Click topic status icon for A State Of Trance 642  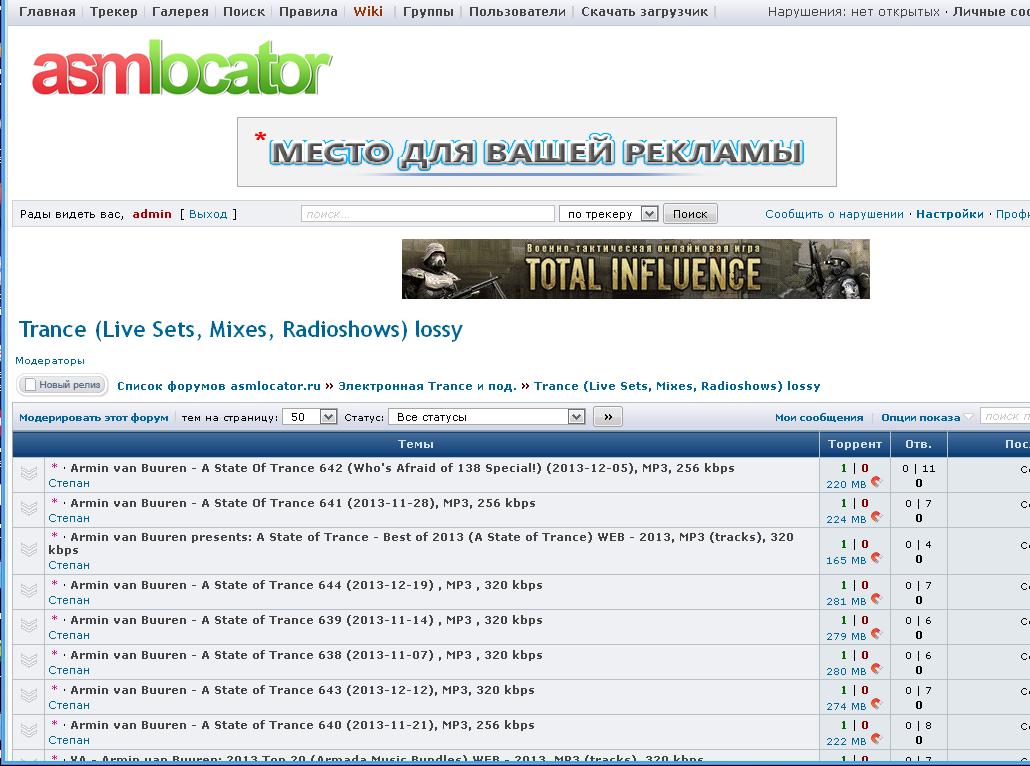coord(29,475)
